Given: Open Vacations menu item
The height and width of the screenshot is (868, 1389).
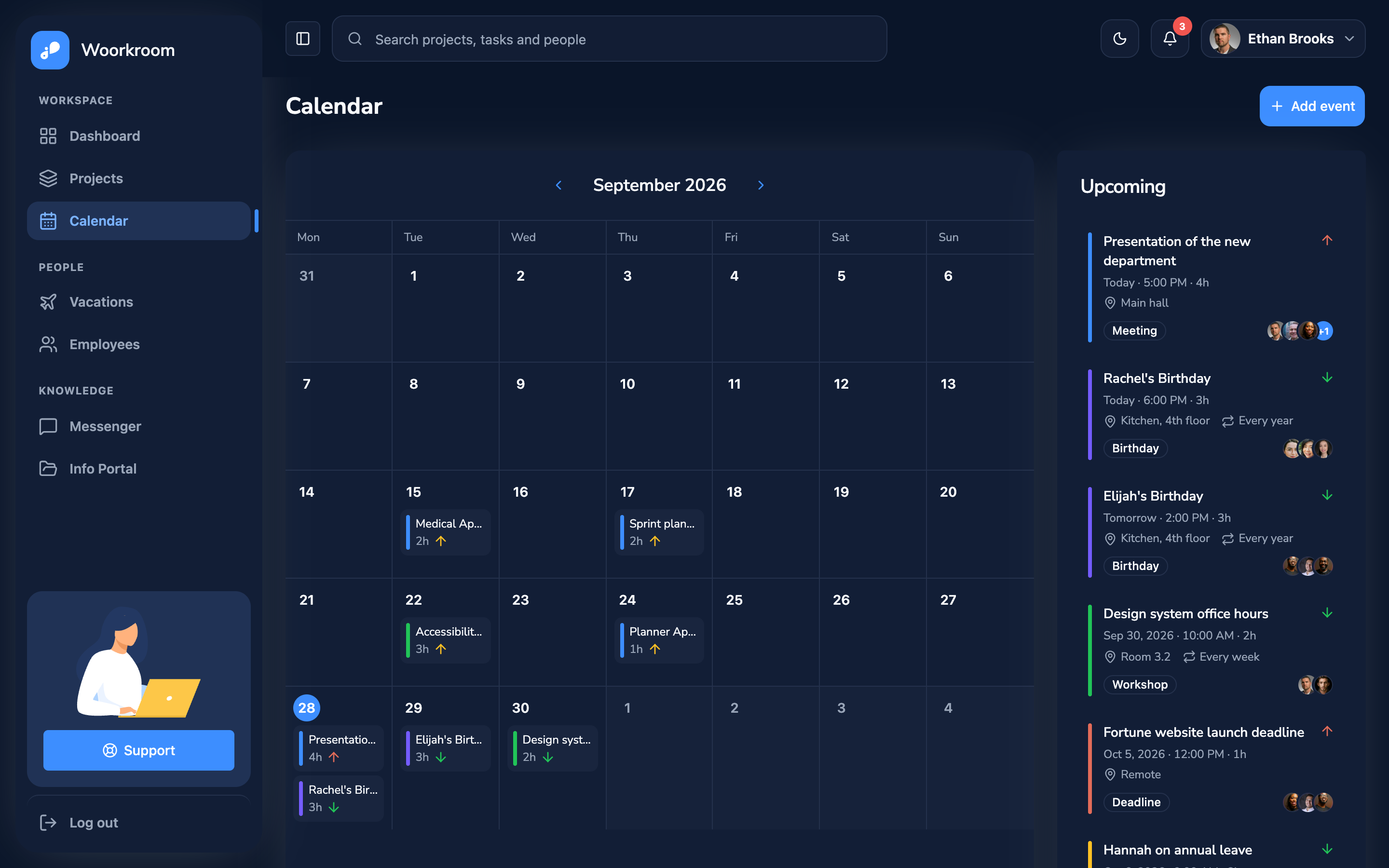Looking at the screenshot, I should coord(139,302).
